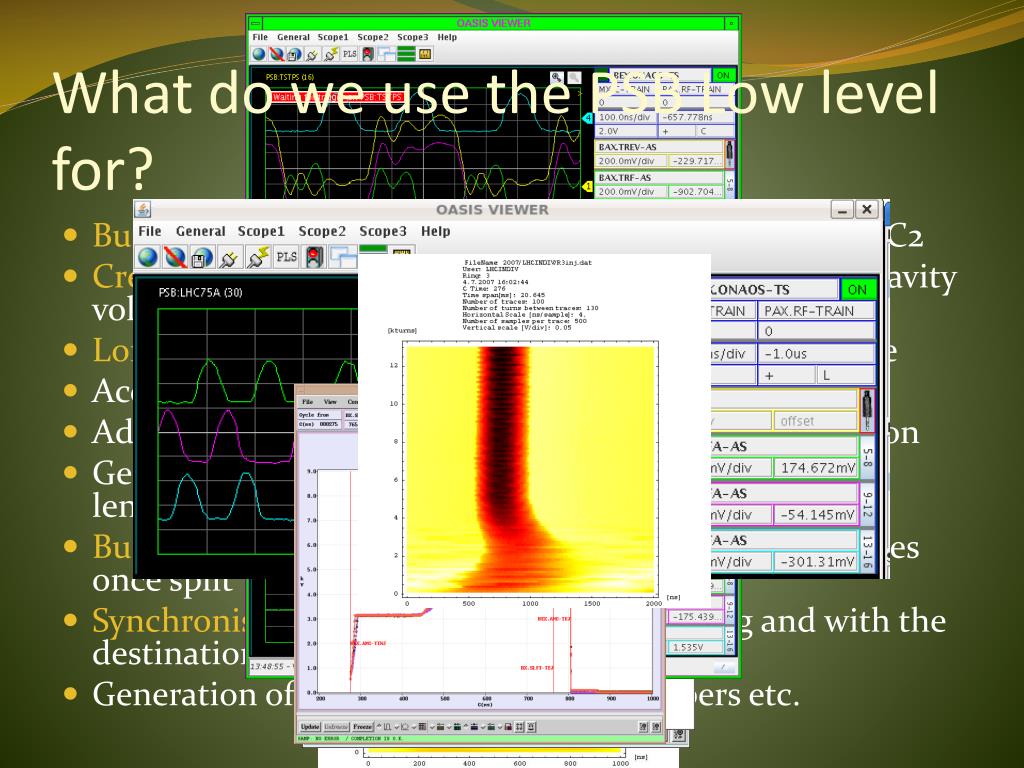Click BAX.TREV-AS channel name in back viewer
This screenshot has width=1024, height=768.
coord(659,147)
